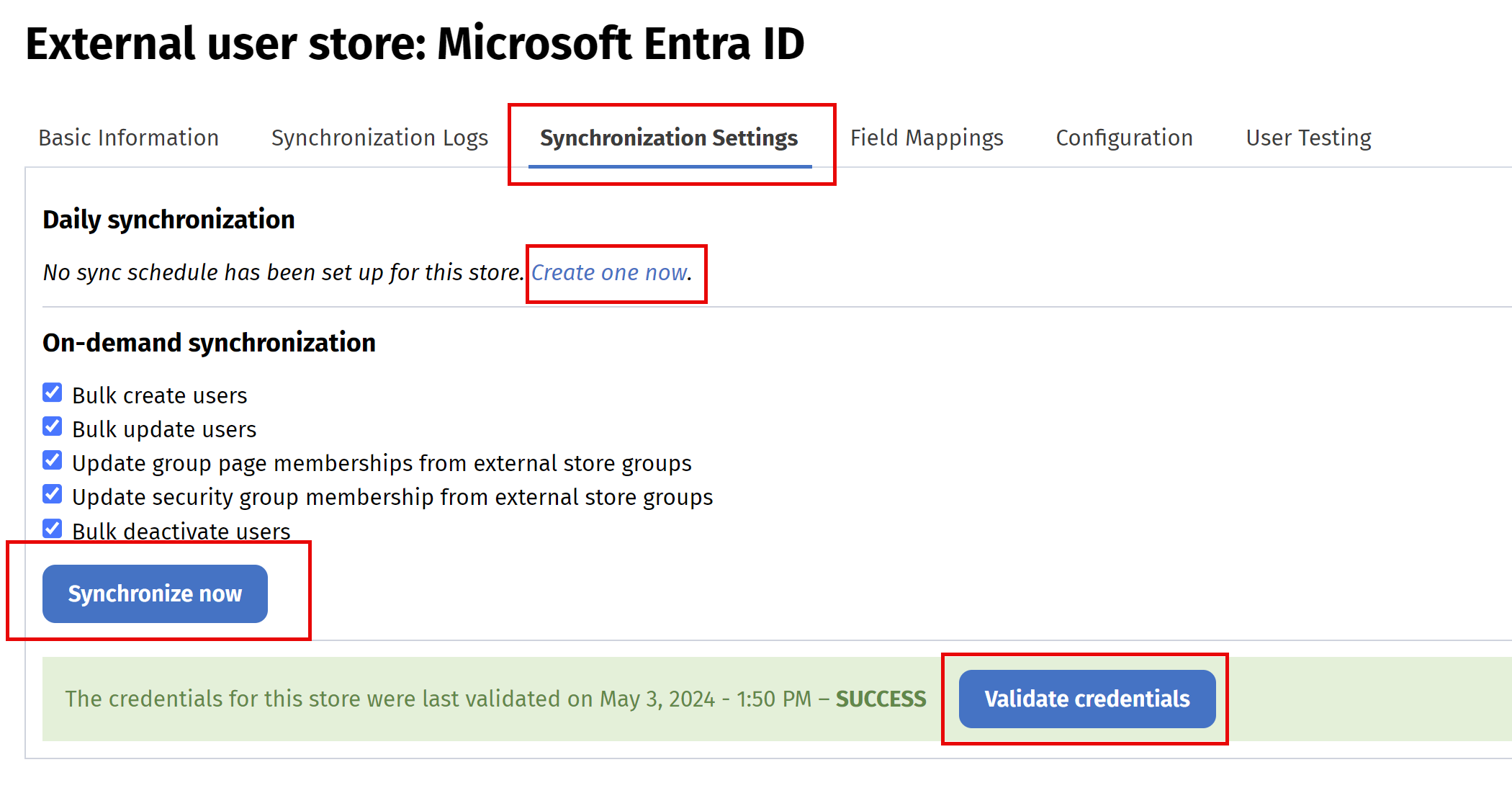
Task: Click the SUCCESS status text
Action: 881,699
